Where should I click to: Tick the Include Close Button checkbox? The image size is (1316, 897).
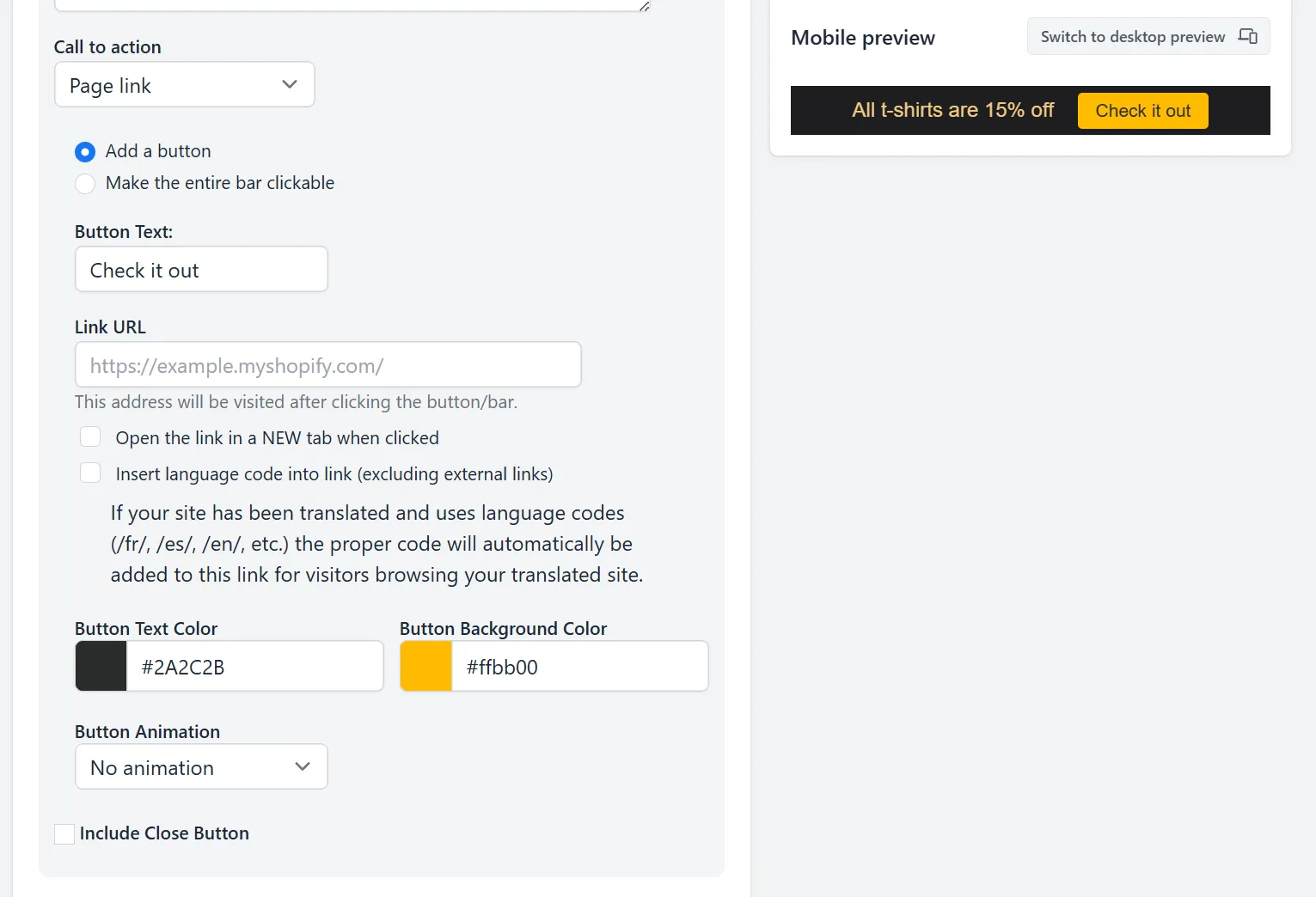(64, 833)
